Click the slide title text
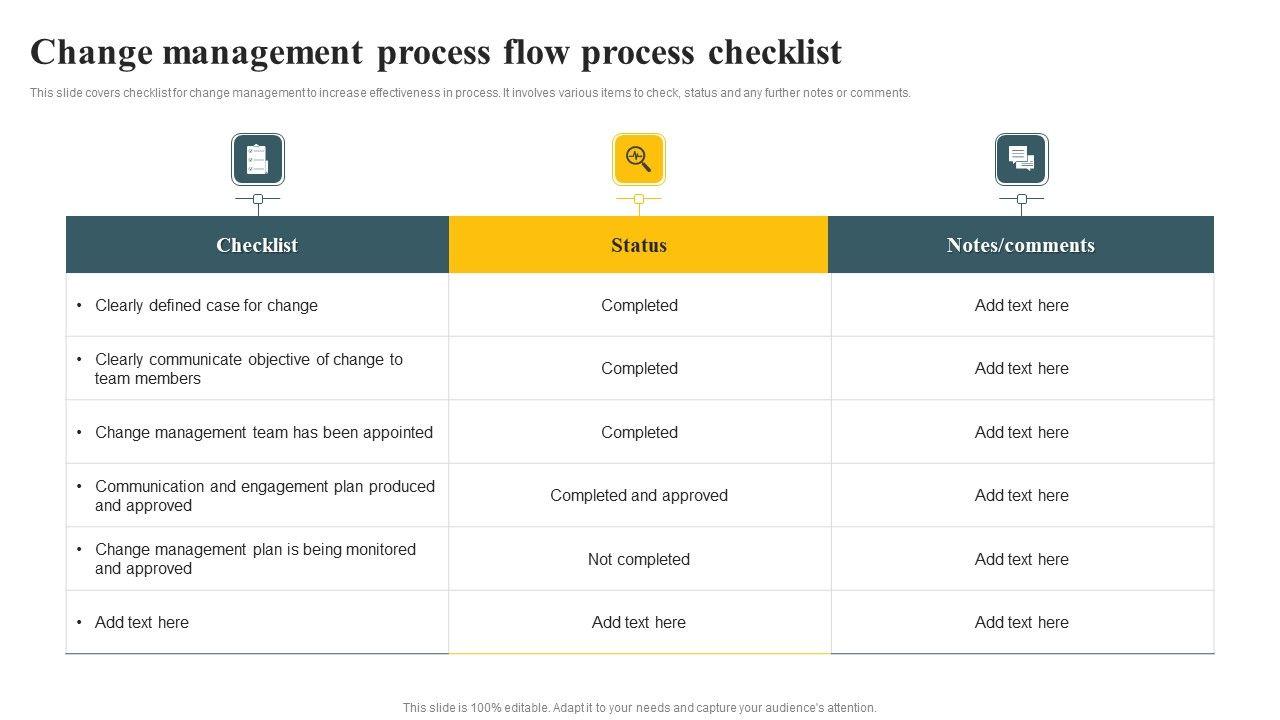Image resolution: width=1280 pixels, height=720 pixels. point(436,52)
